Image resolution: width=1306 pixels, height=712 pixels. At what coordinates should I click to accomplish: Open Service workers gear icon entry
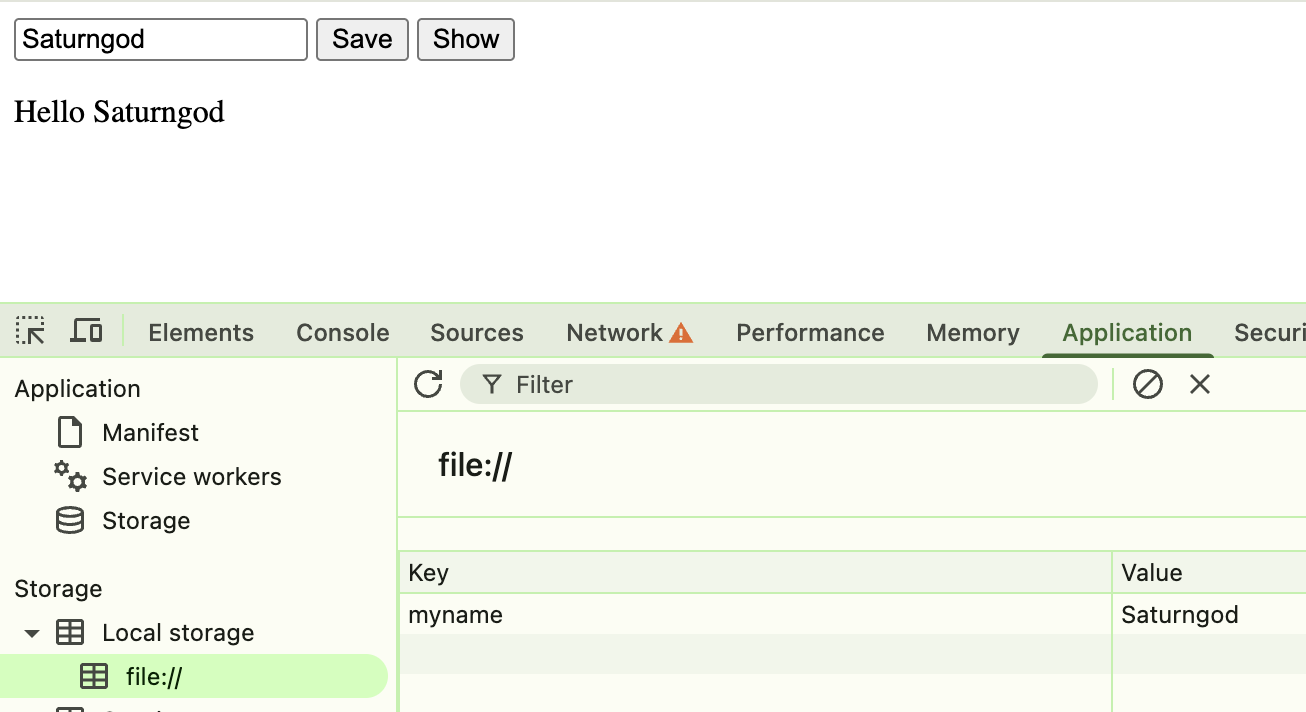pyautogui.click(x=70, y=476)
